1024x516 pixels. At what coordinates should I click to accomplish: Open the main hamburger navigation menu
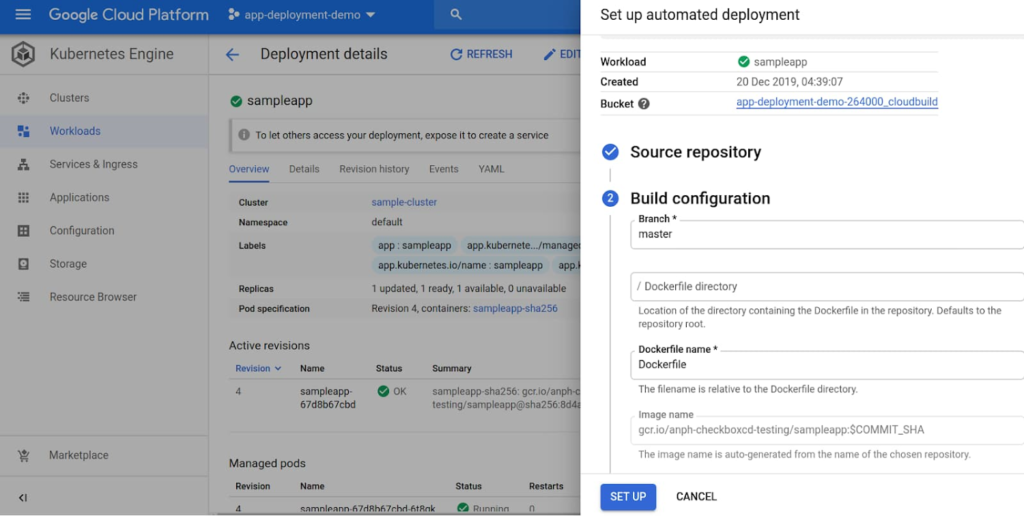(x=23, y=14)
